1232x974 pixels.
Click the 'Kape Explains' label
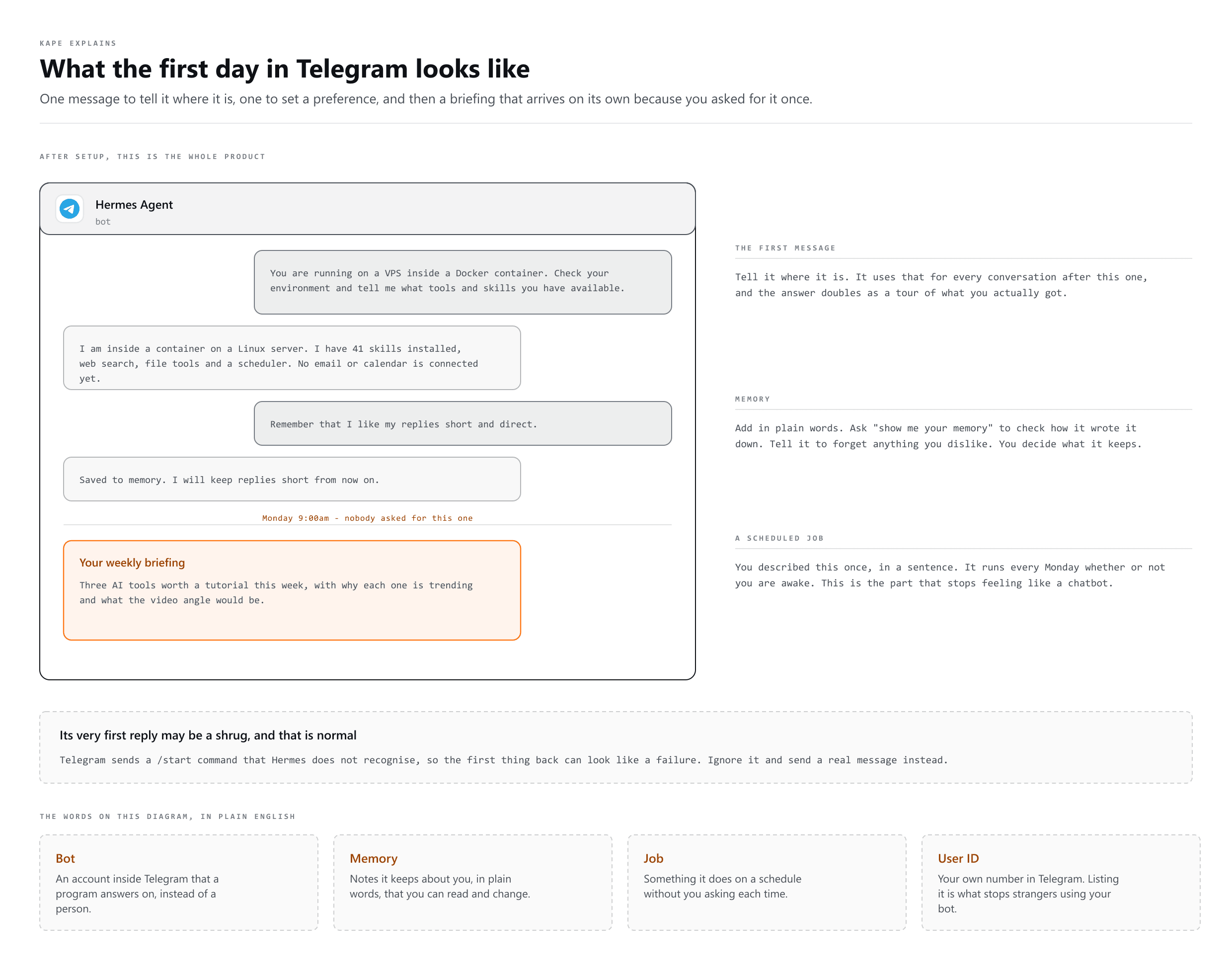tap(78, 43)
